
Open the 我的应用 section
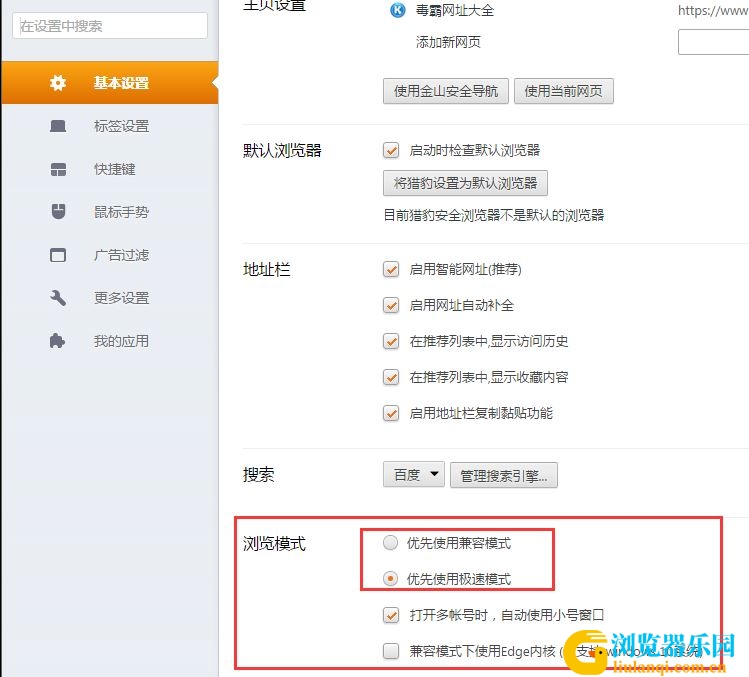pyautogui.click(x=110, y=341)
